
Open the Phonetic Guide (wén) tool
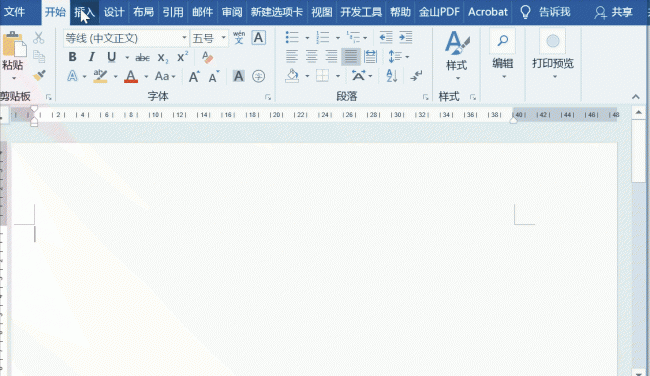click(x=239, y=38)
